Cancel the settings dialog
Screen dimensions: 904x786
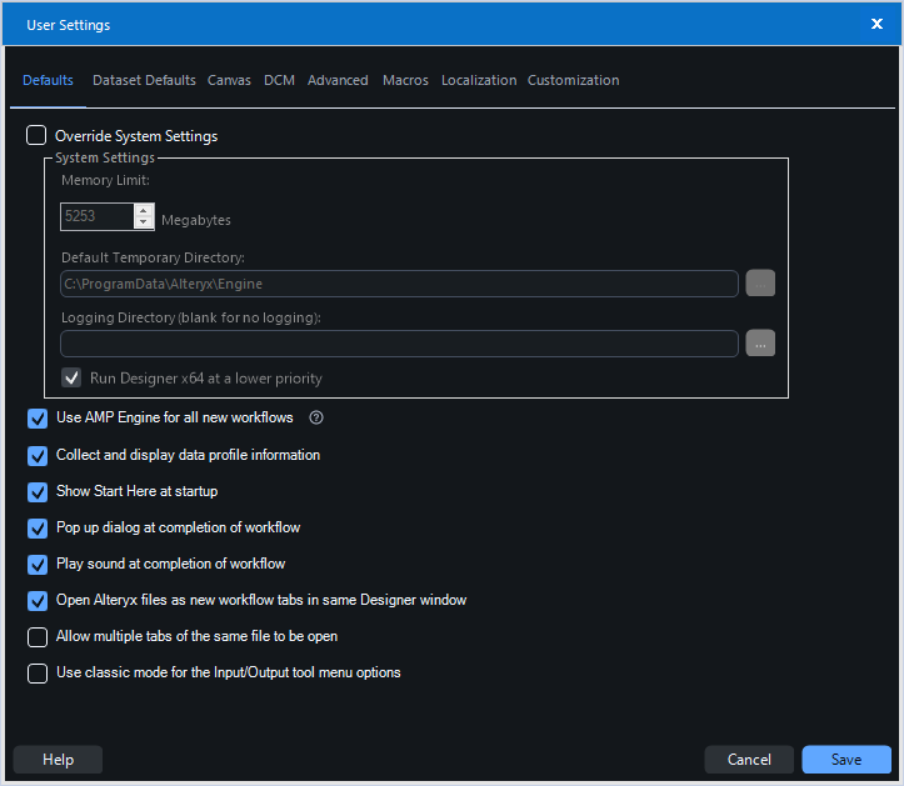point(748,759)
